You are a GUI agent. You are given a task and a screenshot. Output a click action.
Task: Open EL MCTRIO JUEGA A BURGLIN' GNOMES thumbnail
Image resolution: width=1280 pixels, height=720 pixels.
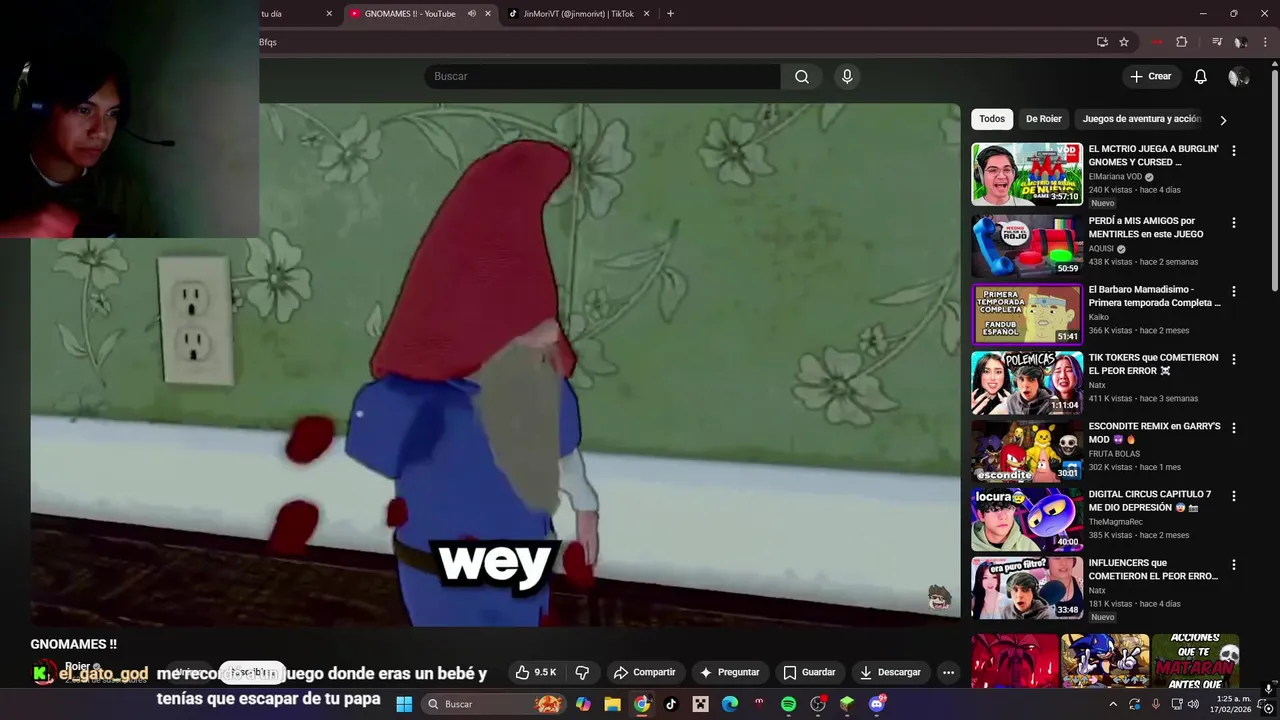click(x=1027, y=174)
